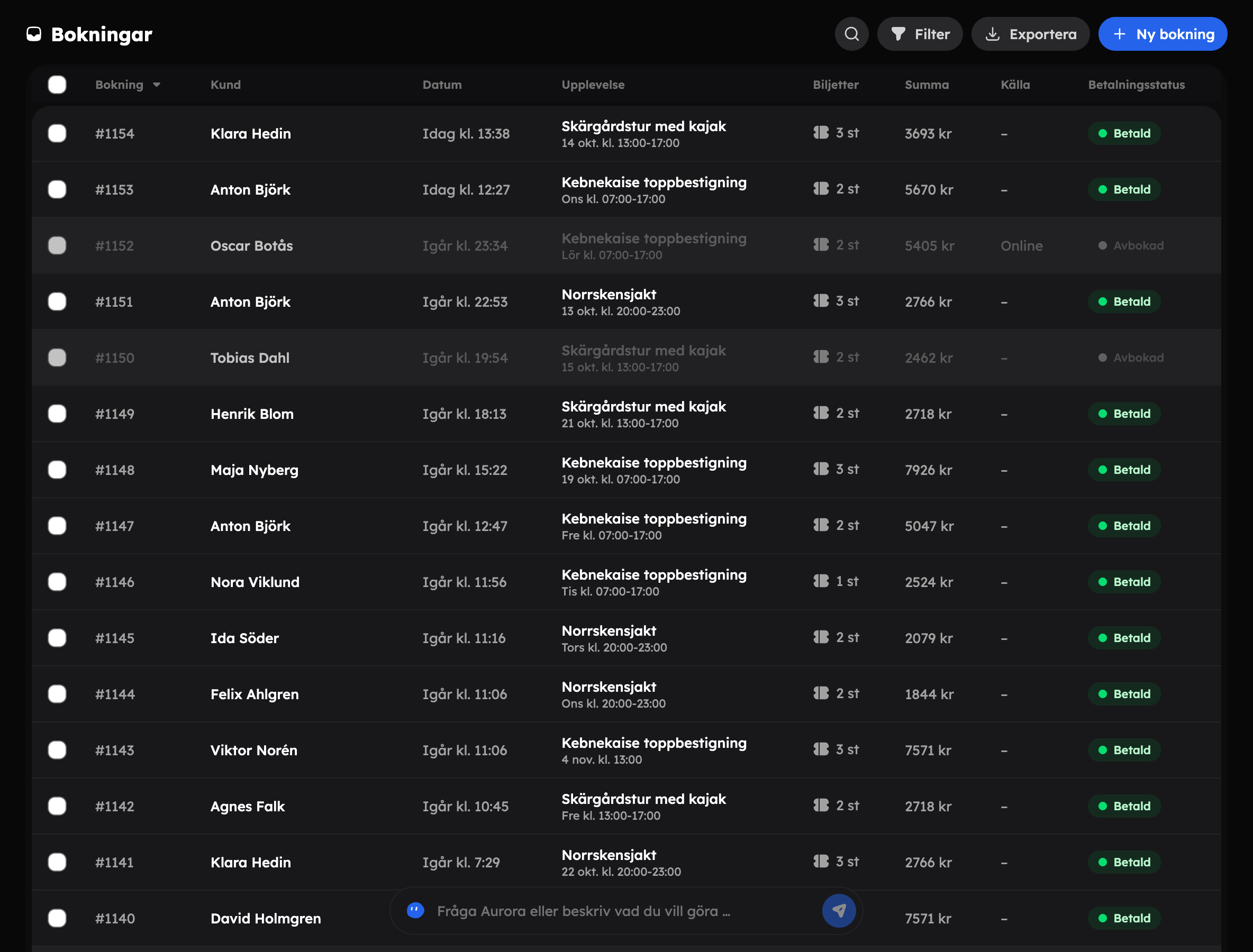Create a booking with Ny bokning
1253x952 pixels.
click(x=1163, y=34)
